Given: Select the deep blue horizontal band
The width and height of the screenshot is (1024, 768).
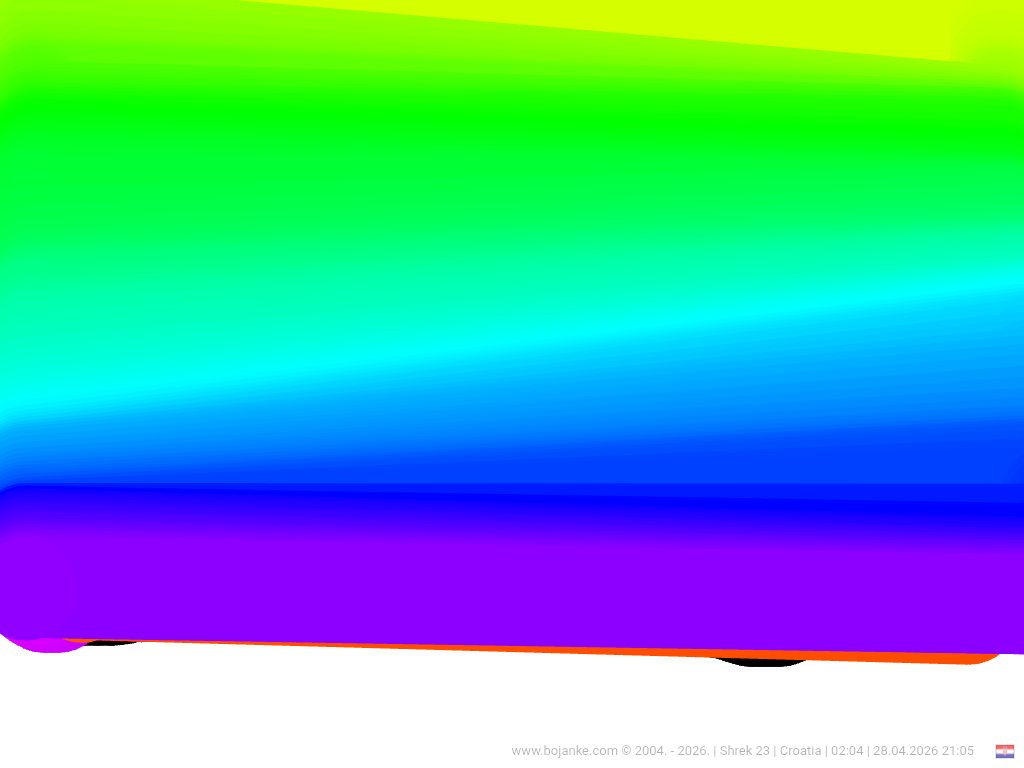Looking at the screenshot, I should click(x=500, y=500).
